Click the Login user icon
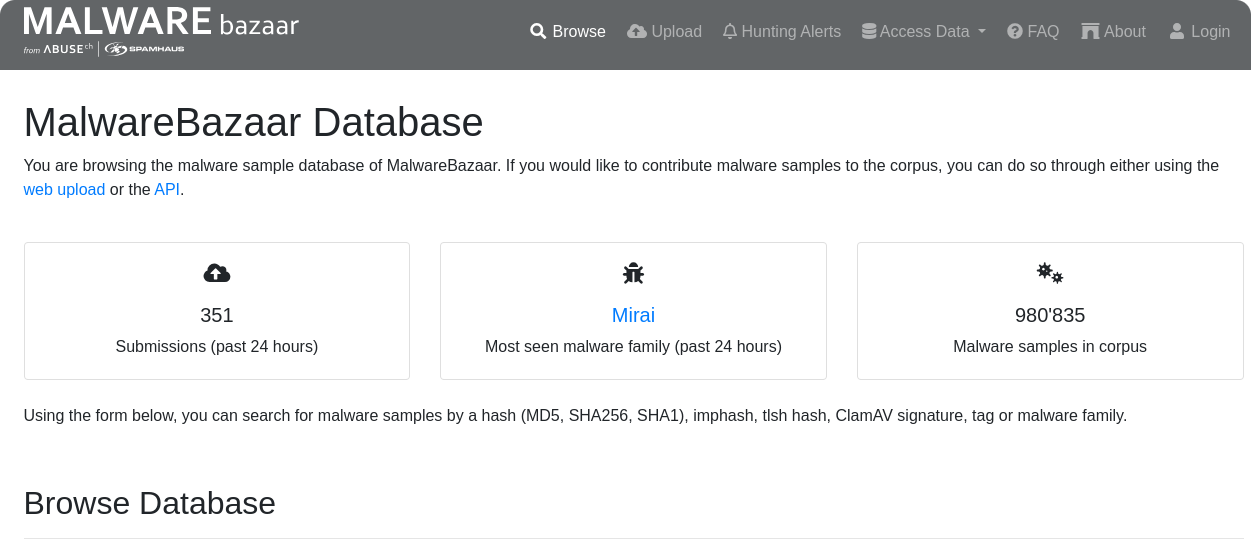This screenshot has height=549, width=1251. (x=1177, y=31)
